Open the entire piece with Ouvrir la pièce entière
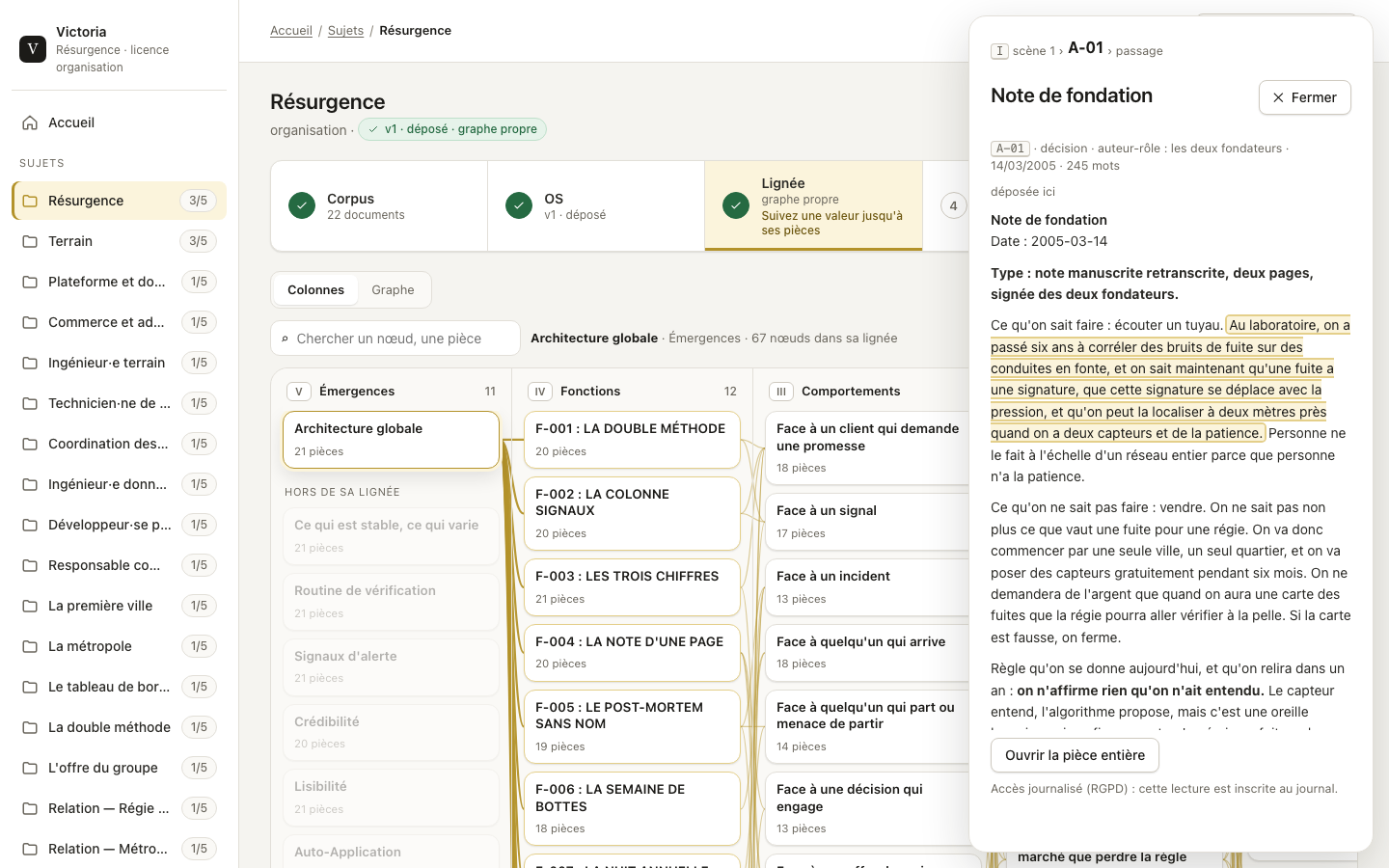1389x868 pixels. coord(1075,755)
